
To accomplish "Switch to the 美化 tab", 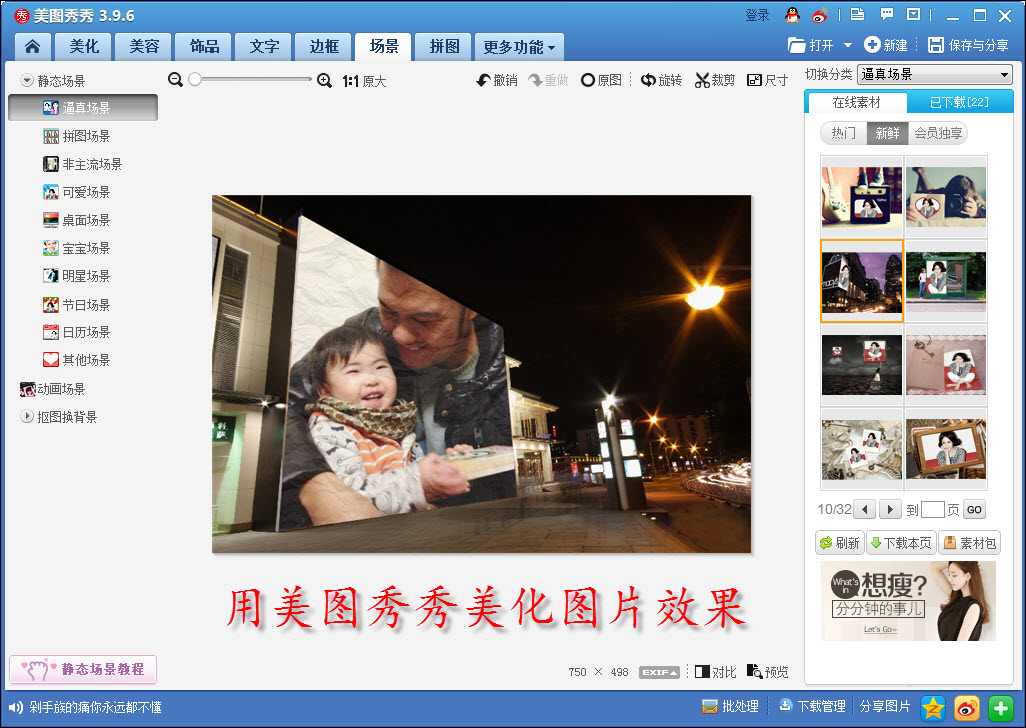I will point(84,46).
